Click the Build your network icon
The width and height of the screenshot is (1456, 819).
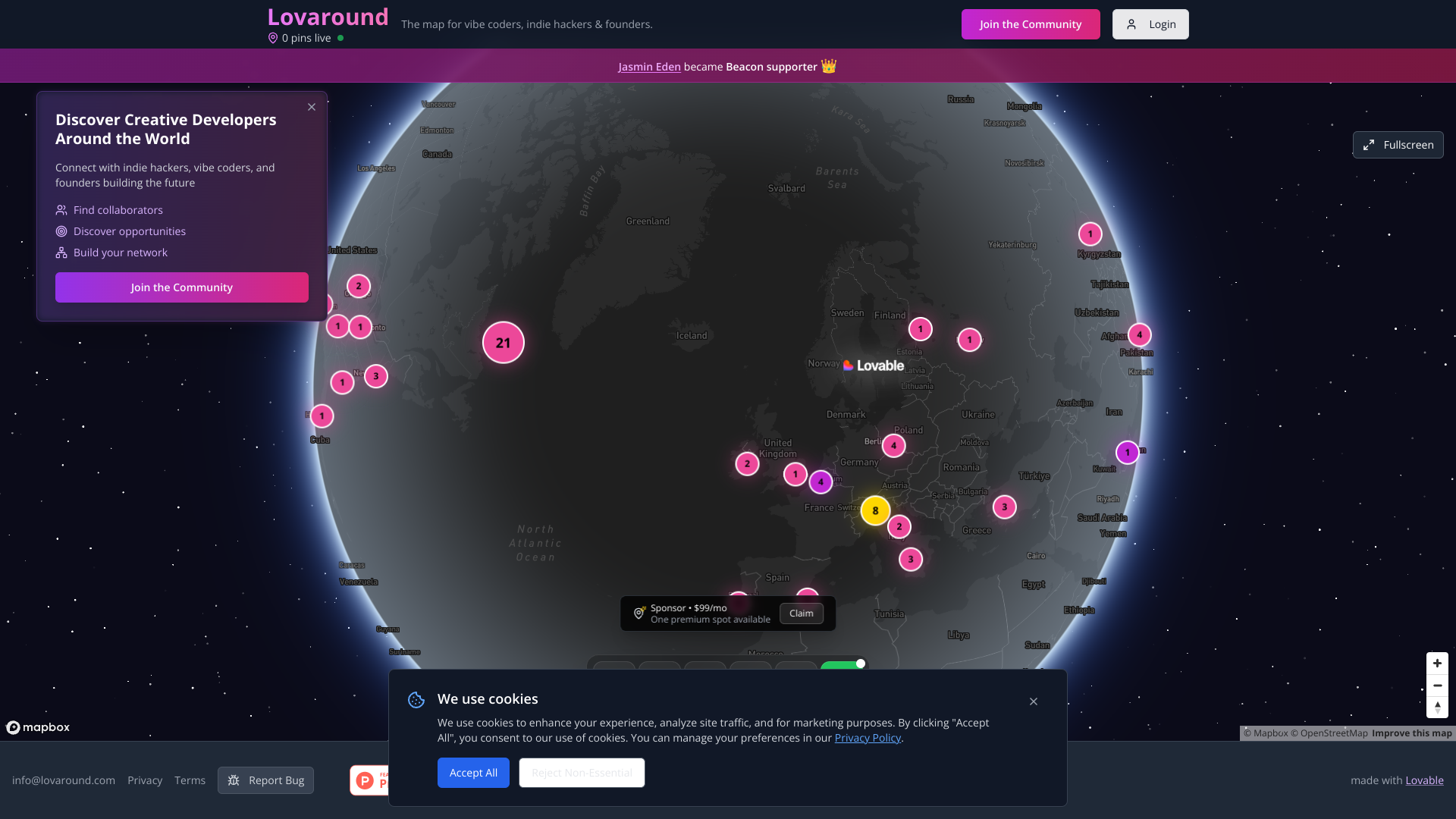click(x=61, y=253)
